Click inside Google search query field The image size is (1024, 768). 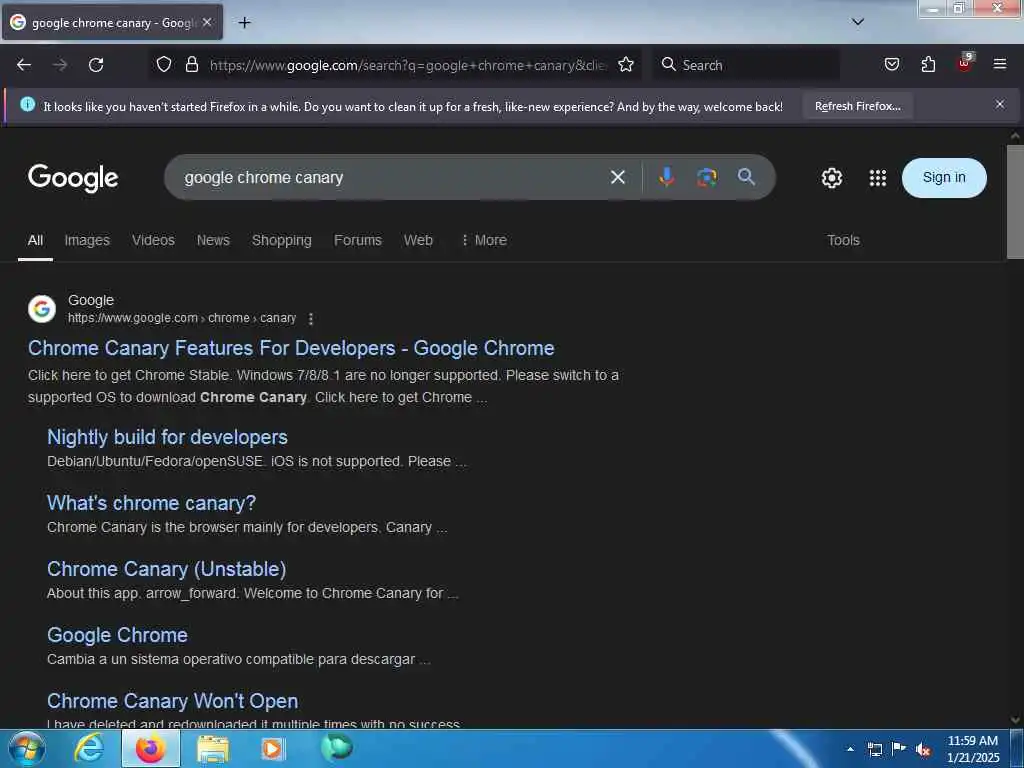click(392, 177)
